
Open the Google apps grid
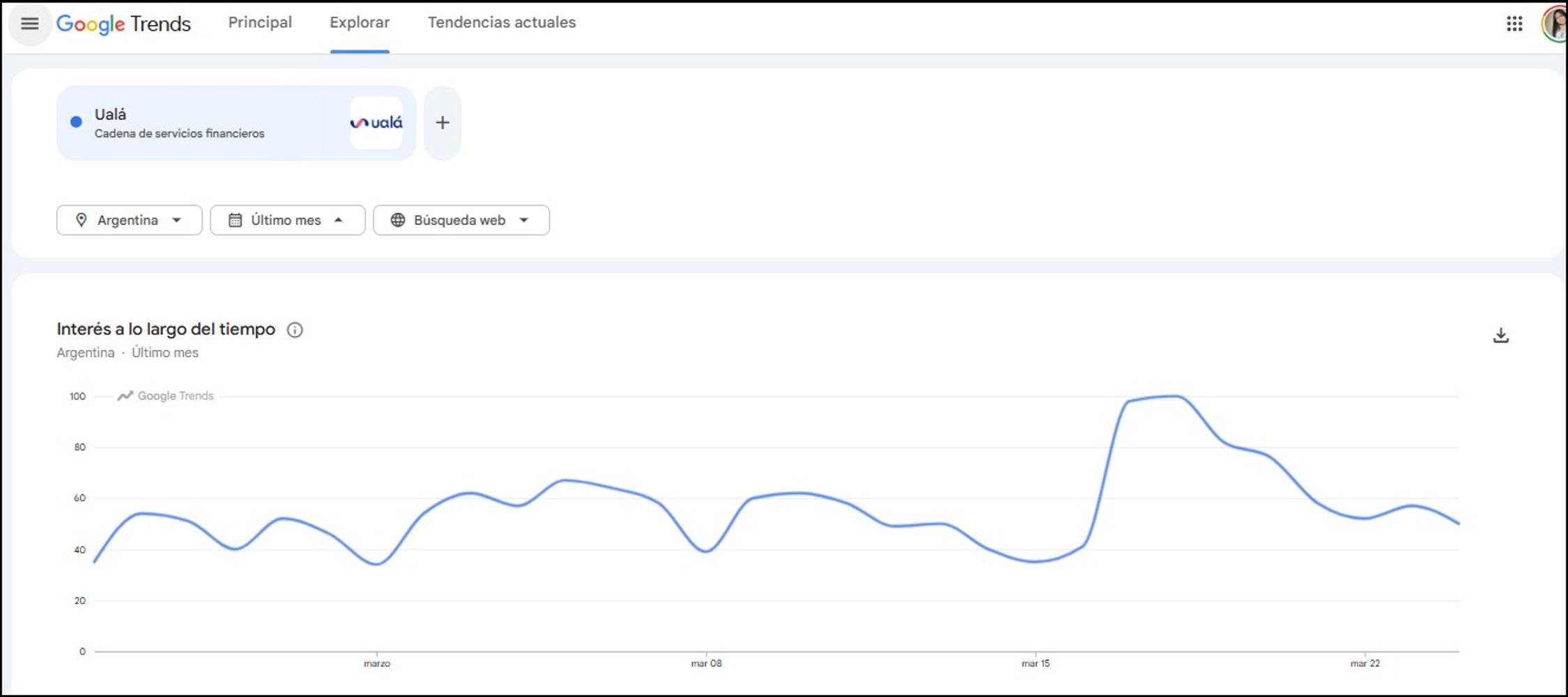[x=1514, y=24]
